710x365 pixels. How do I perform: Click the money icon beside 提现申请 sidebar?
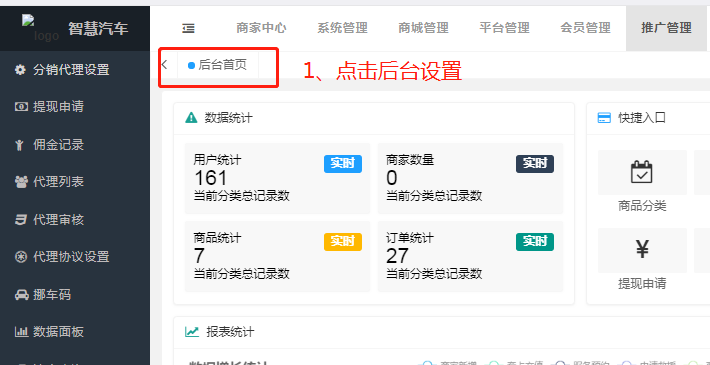coord(21,106)
